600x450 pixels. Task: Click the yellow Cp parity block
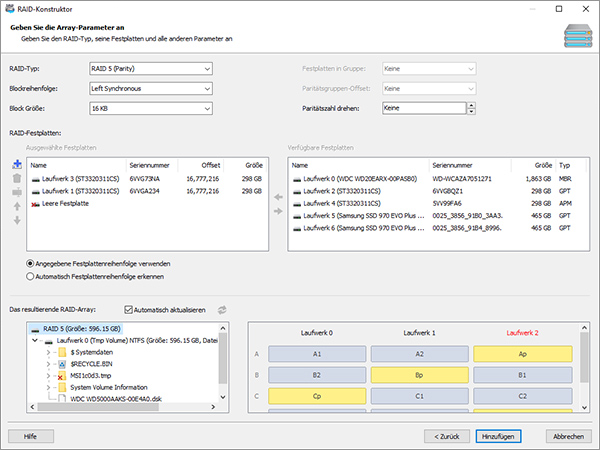(x=317, y=396)
